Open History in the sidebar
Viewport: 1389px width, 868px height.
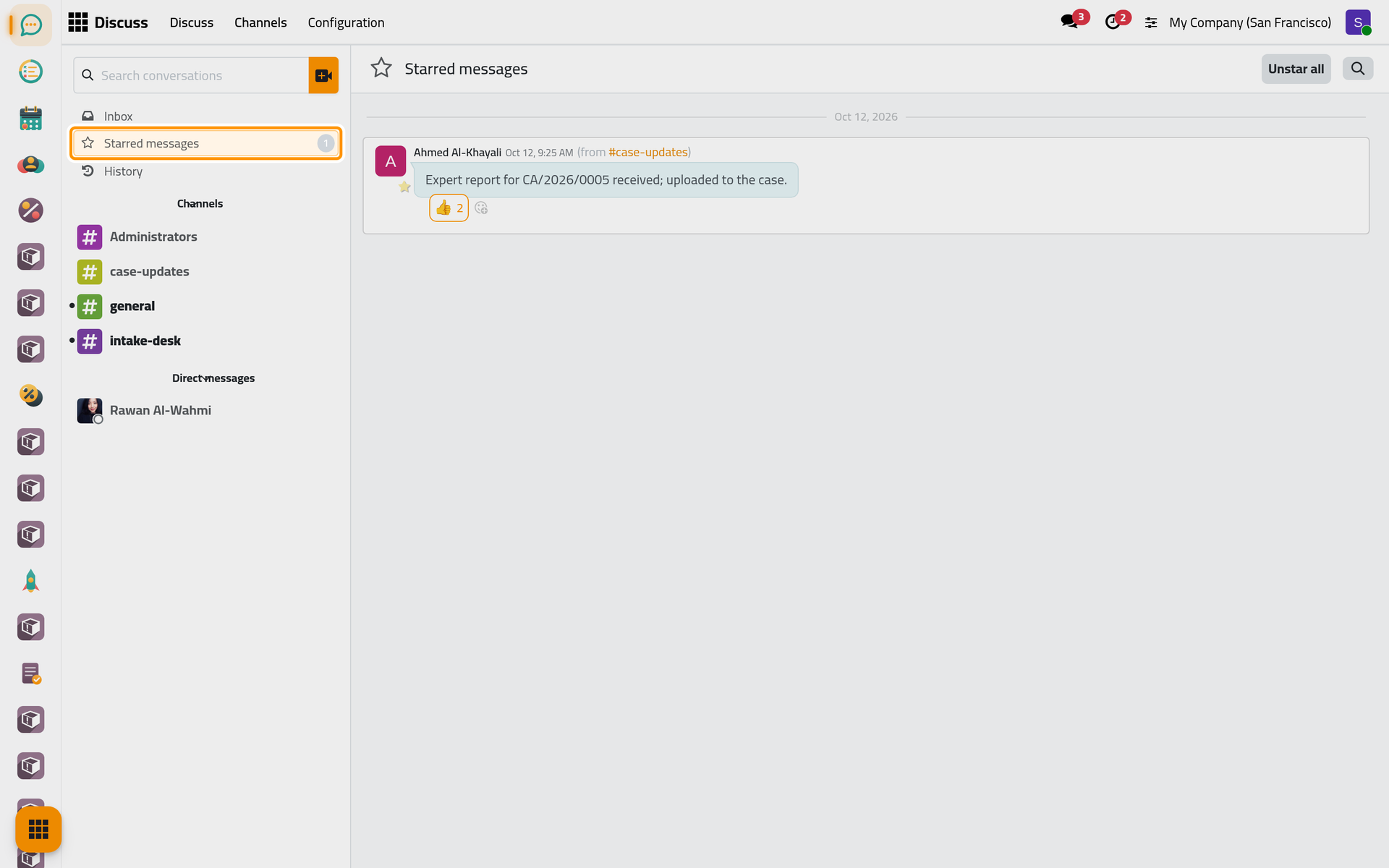tap(206, 171)
